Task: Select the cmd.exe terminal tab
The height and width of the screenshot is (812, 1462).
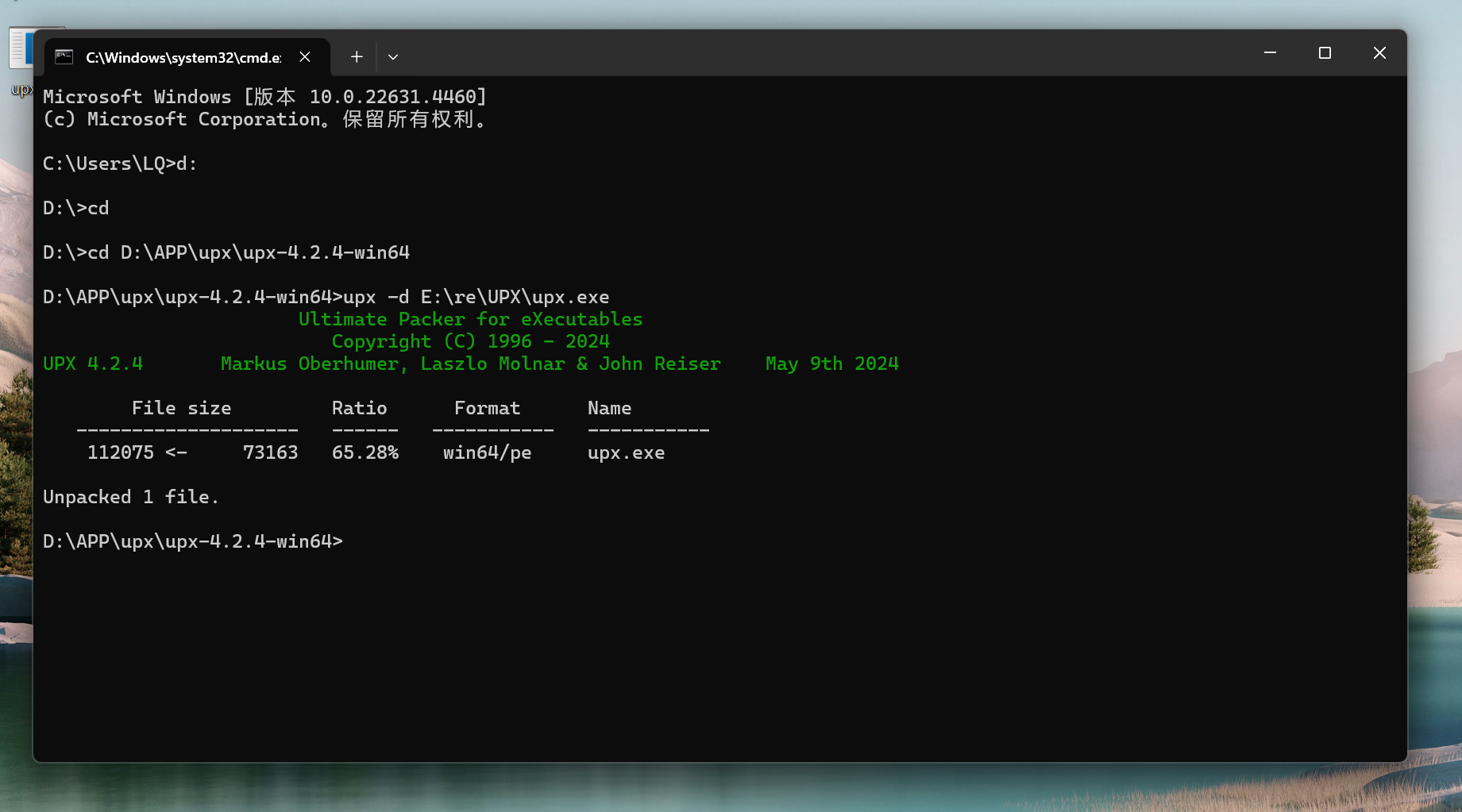Action: [x=187, y=57]
